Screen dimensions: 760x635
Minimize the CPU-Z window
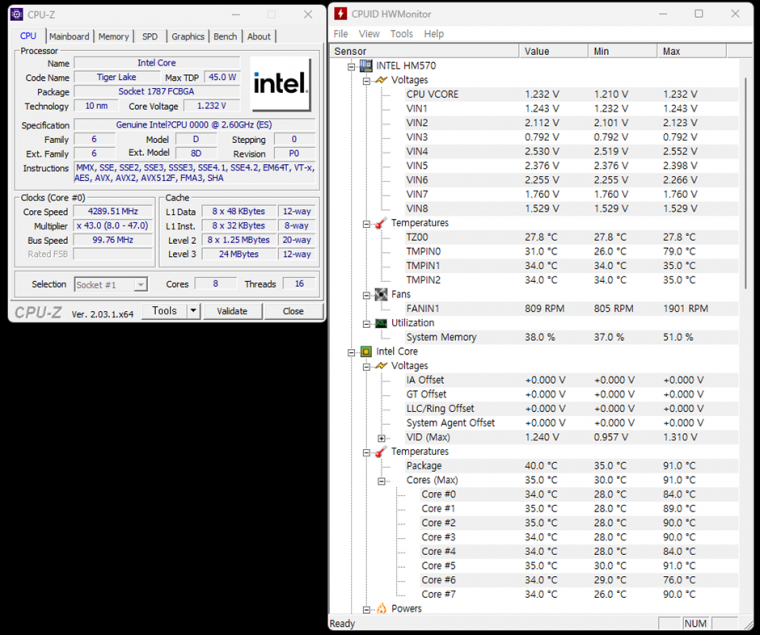click(236, 15)
